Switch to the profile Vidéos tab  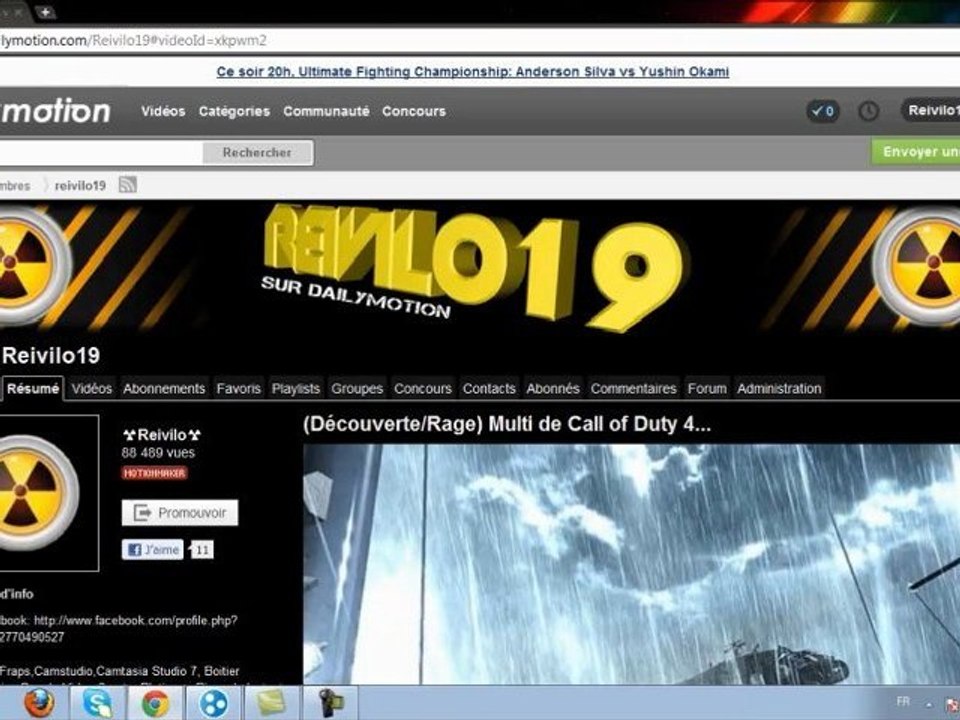click(x=92, y=388)
